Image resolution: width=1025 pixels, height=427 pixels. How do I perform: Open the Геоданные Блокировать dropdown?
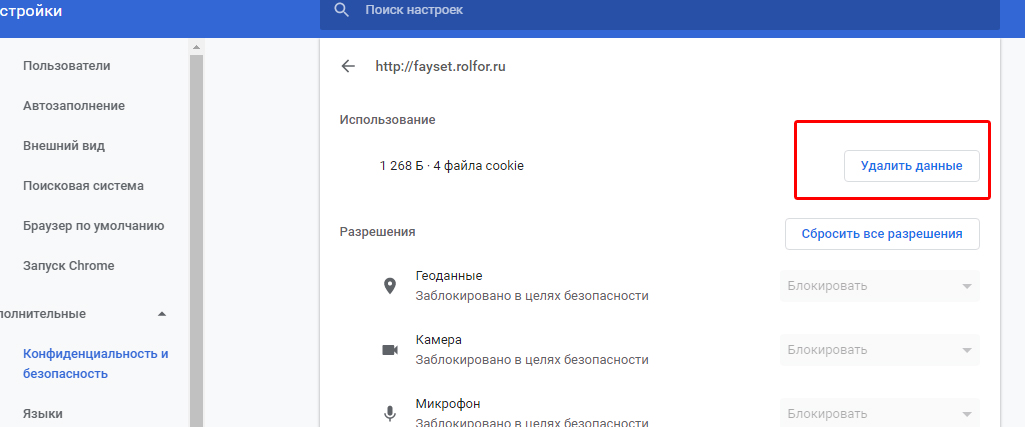point(879,286)
